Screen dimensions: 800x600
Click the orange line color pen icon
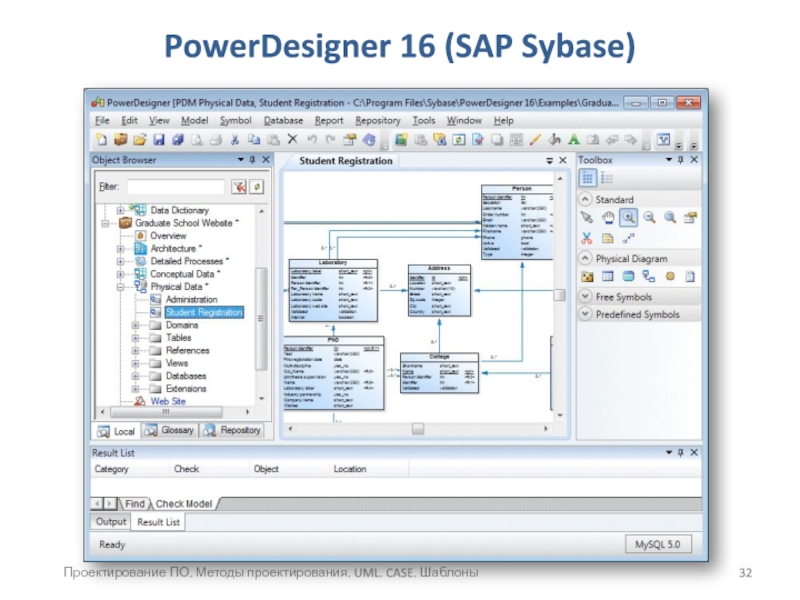point(535,139)
